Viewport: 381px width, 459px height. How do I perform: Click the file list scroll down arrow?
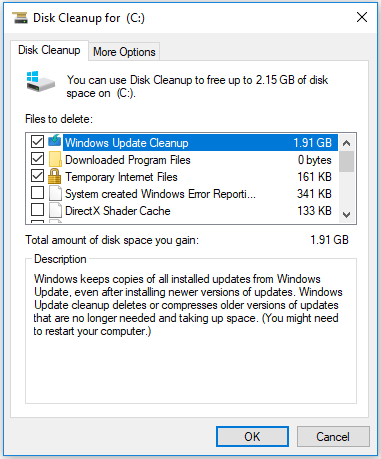[347, 214]
